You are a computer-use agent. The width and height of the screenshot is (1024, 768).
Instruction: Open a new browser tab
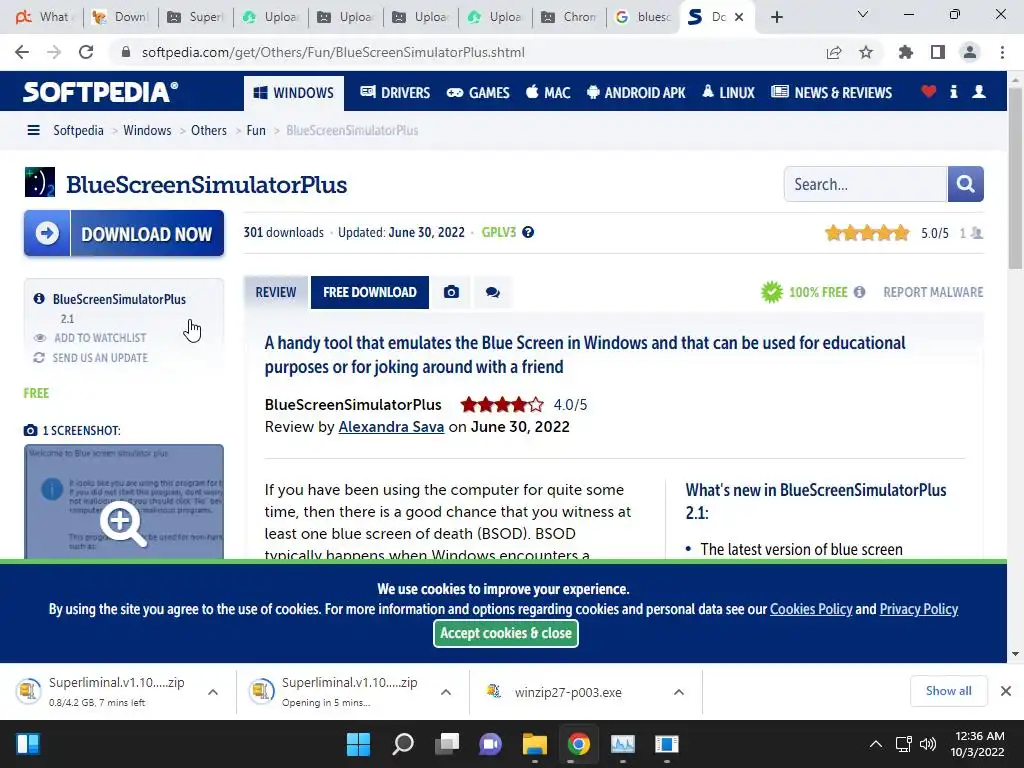776,17
